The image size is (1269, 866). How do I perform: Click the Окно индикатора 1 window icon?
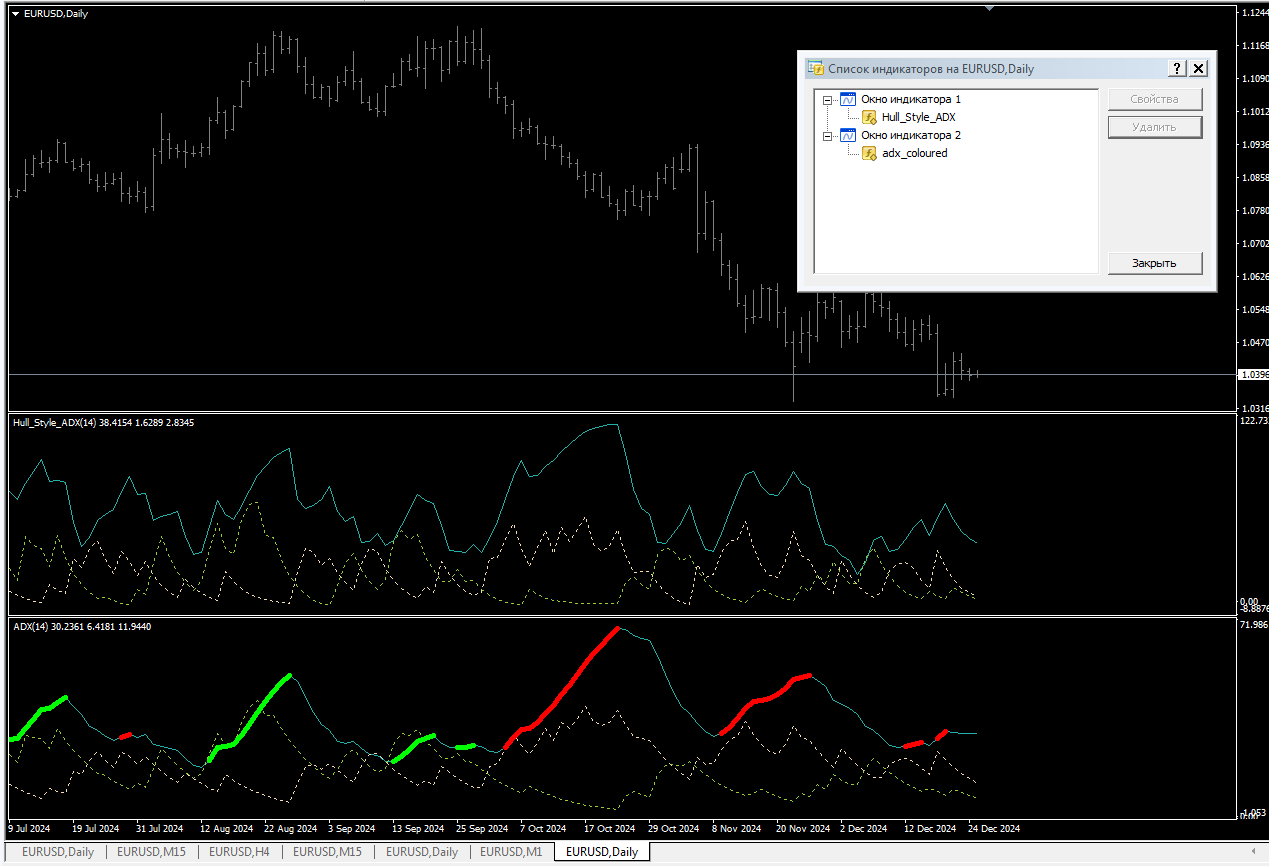click(x=848, y=99)
